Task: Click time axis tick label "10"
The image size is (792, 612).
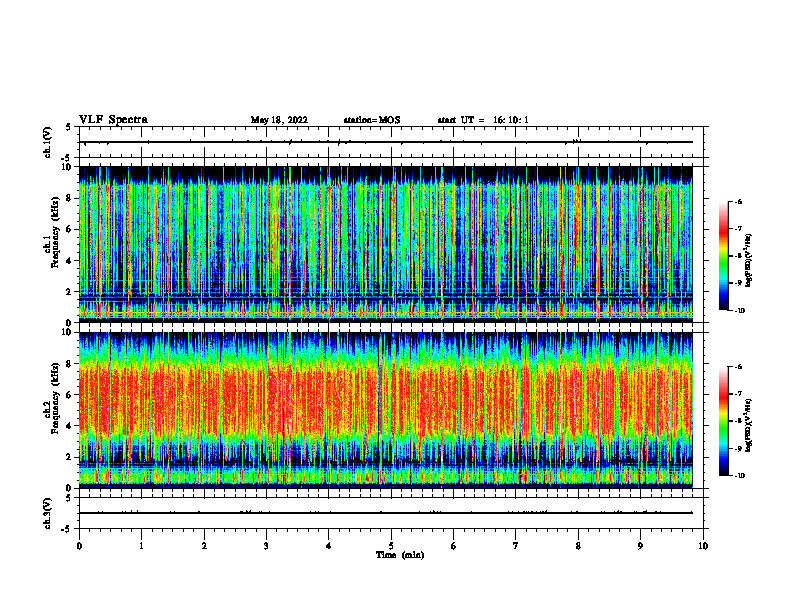Action: point(703,546)
